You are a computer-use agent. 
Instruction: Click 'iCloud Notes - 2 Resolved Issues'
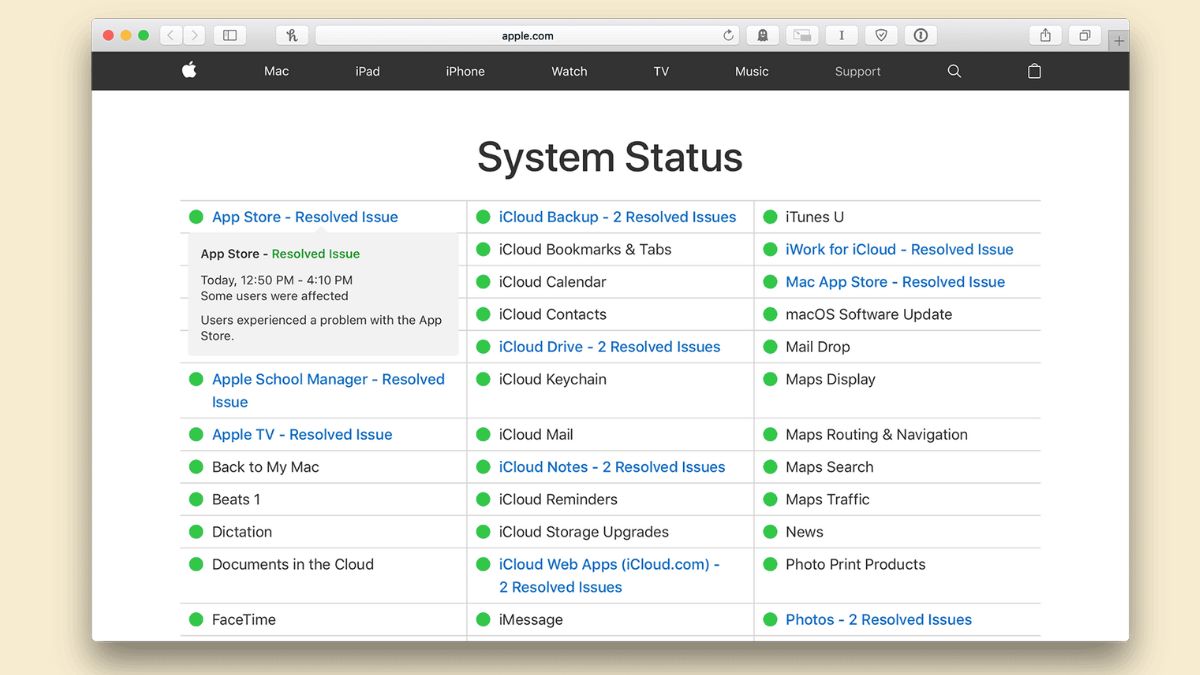(612, 467)
